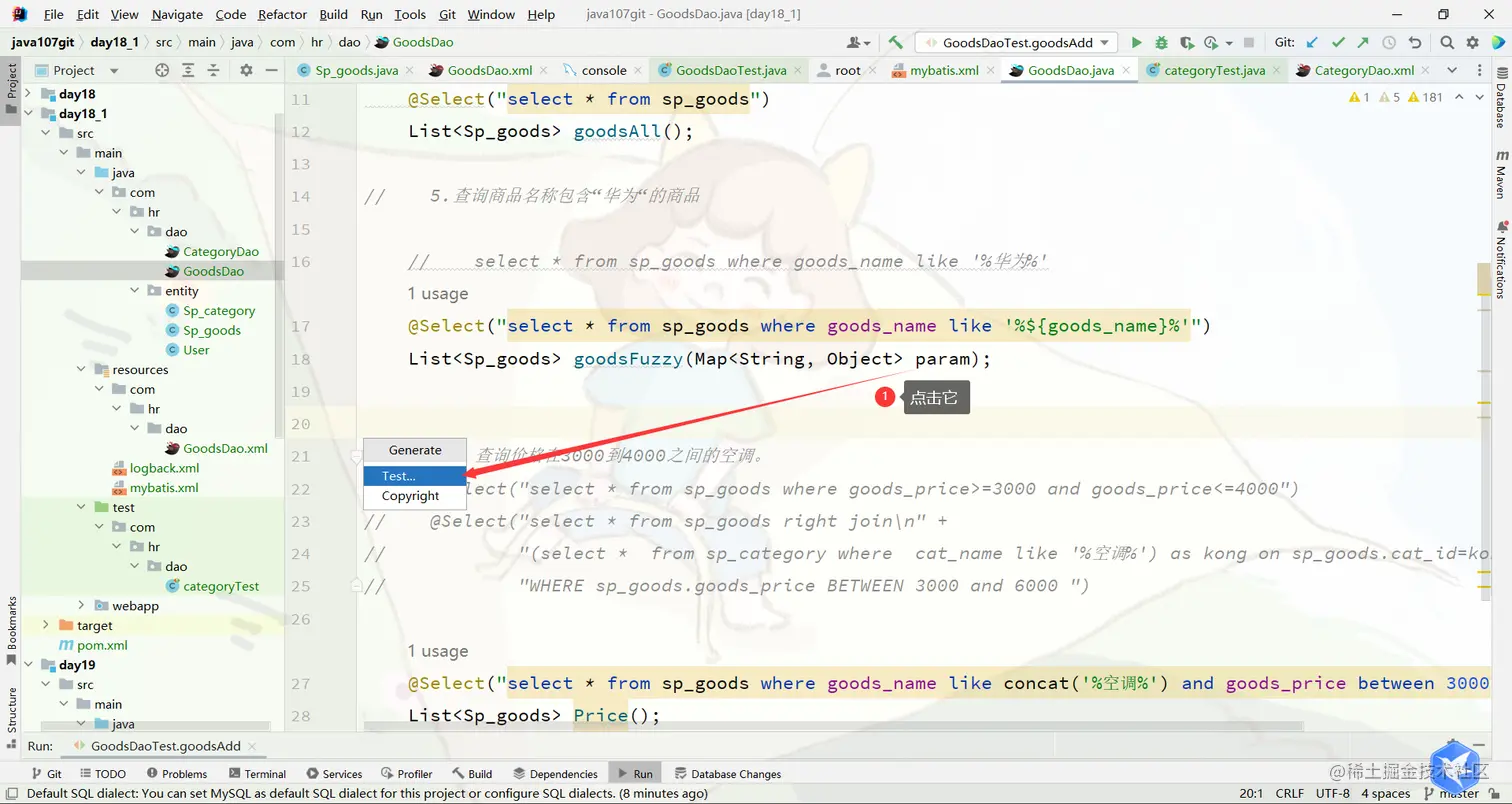1512x804 pixels.
Task: Open the Navigate menu
Action: point(177,14)
